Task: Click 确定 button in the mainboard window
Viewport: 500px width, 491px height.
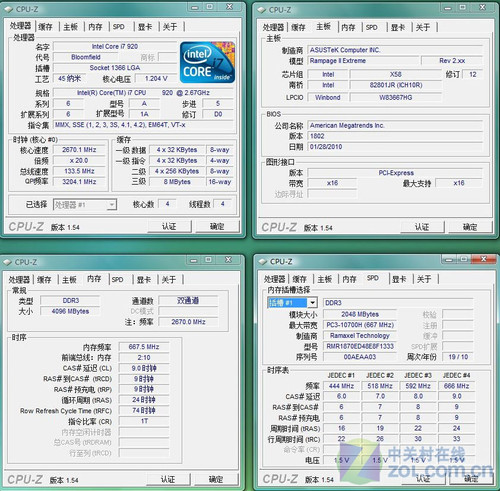Action: pyautogui.click(x=470, y=227)
